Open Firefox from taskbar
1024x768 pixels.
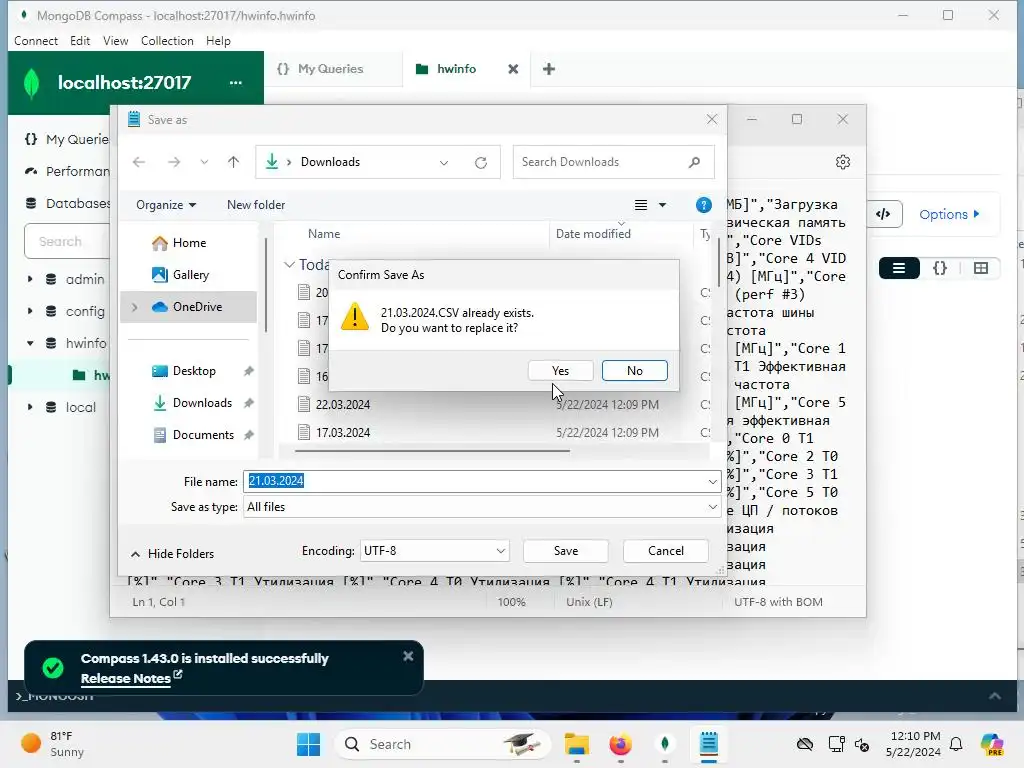(x=620, y=744)
